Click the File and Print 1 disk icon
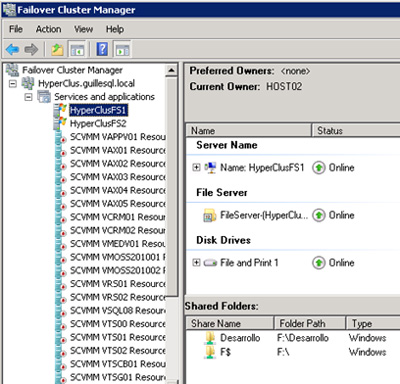 click(210, 263)
